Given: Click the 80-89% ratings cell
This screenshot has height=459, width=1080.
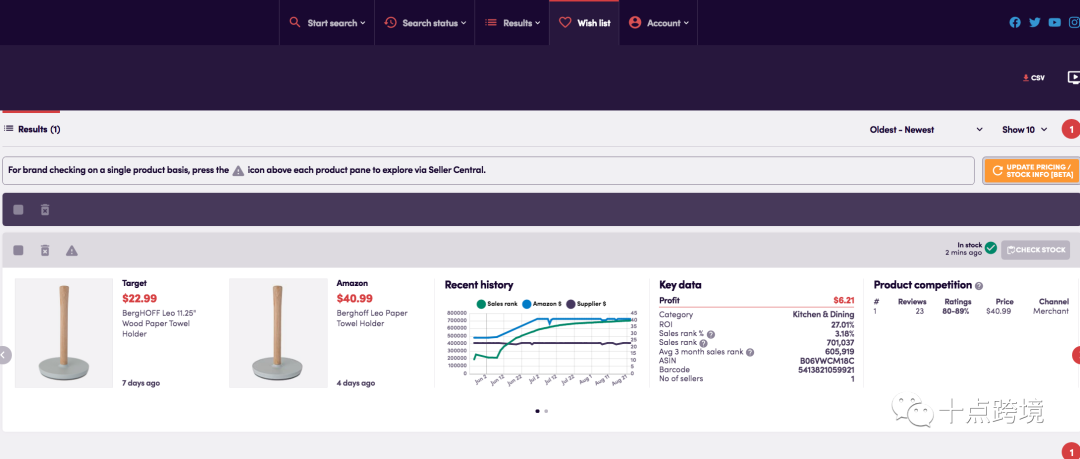Looking at the screenshot, I should 957,312.
